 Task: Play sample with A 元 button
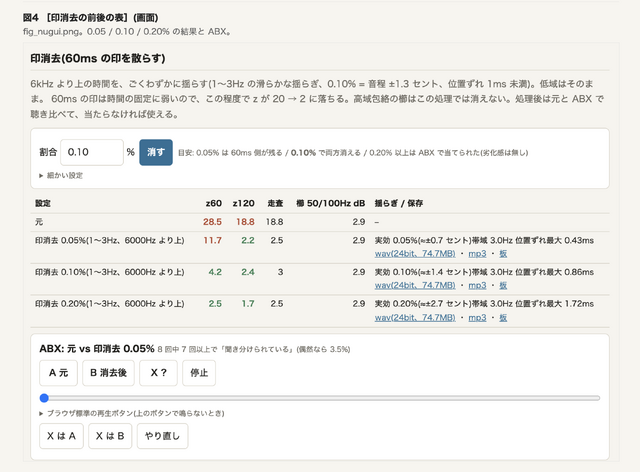pos(58,373)
